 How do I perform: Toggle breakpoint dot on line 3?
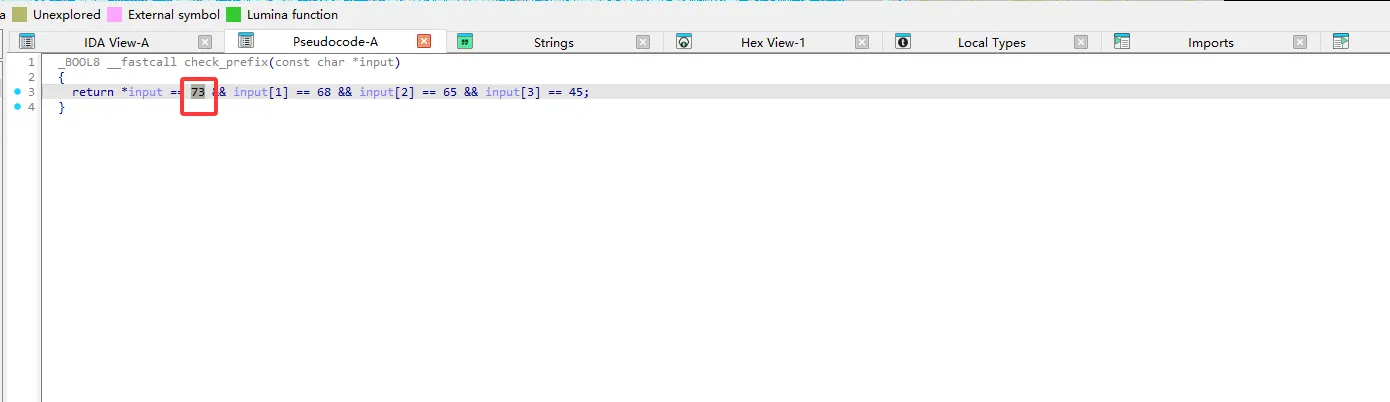(x=18, y=92)
